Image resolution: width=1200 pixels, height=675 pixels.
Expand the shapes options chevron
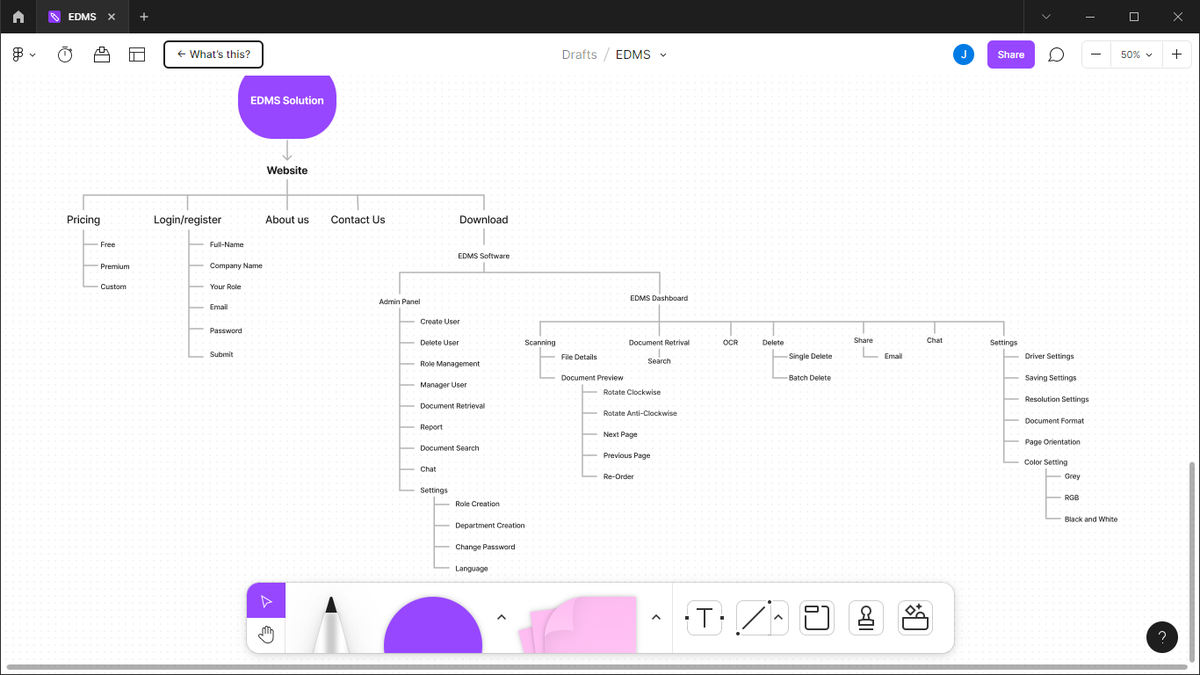(502, 617)
